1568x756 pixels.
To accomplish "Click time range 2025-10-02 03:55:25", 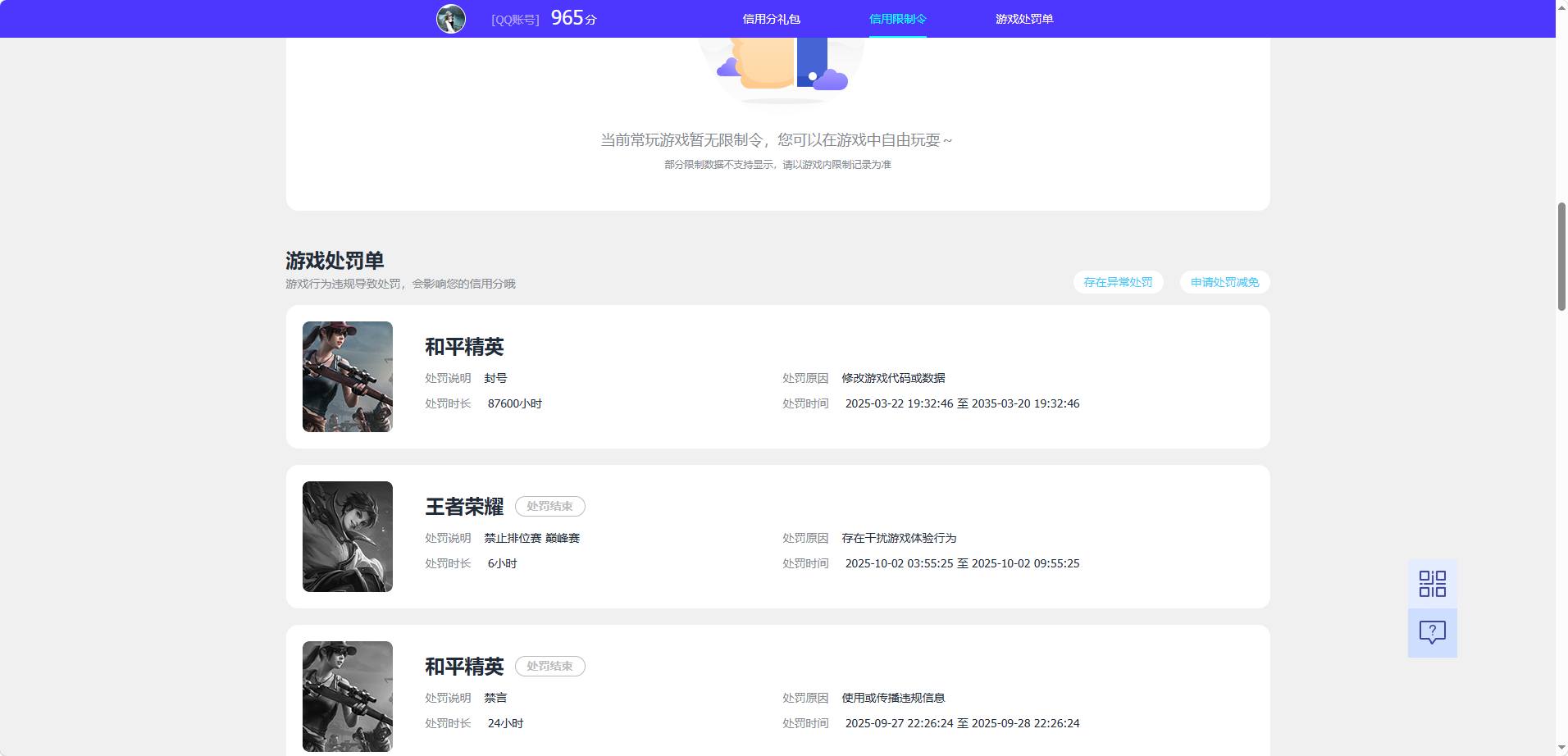I will coord(962,563).
